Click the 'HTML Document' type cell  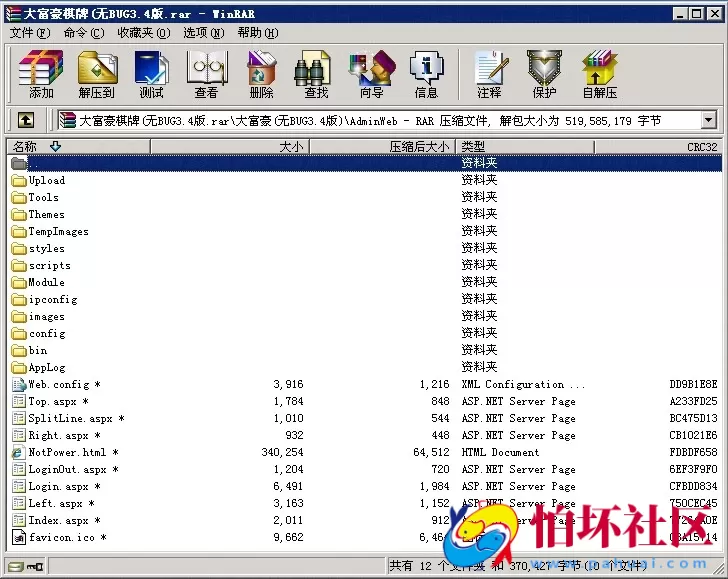click(x=500, y=452)
